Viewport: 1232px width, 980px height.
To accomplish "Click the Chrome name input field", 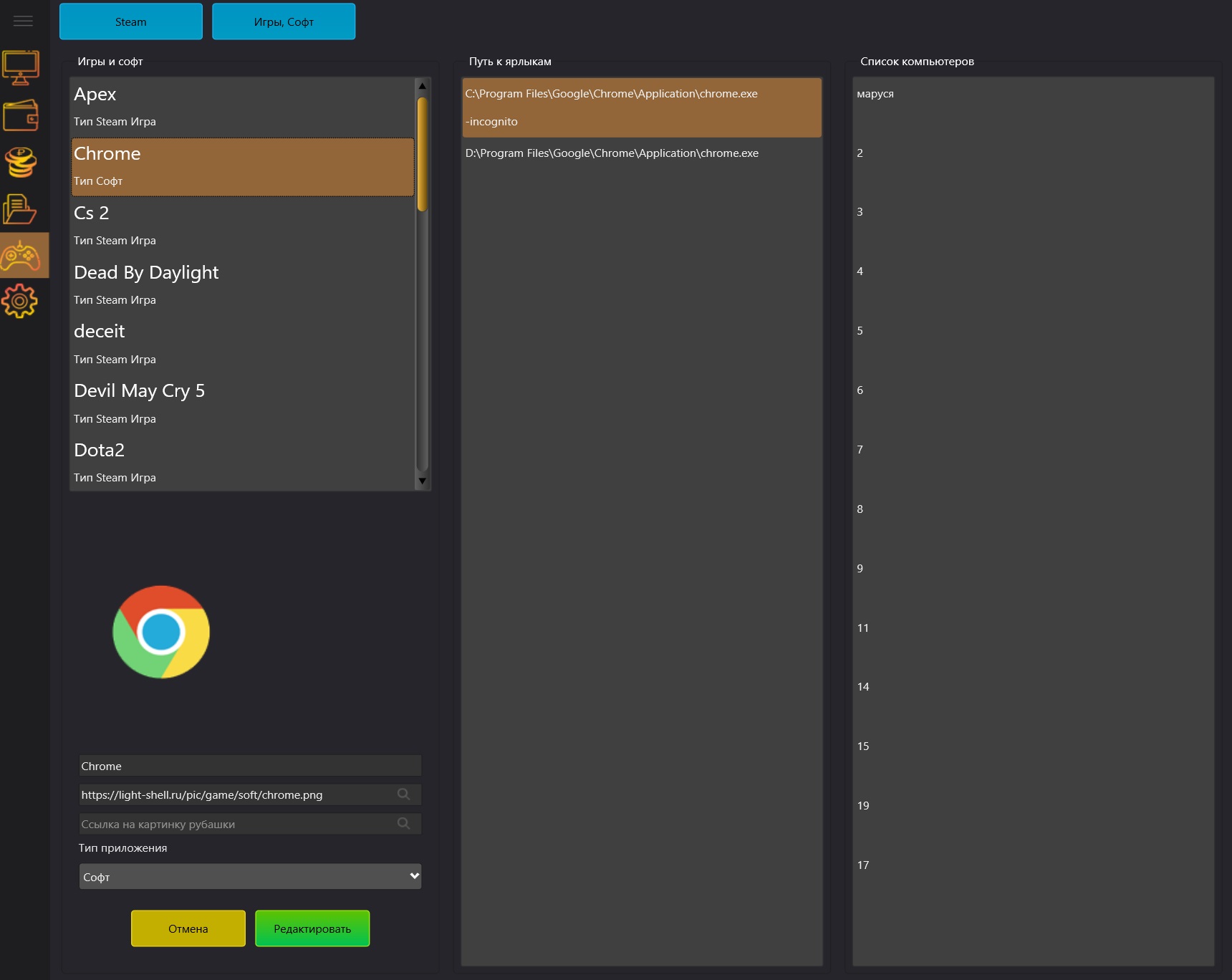I will [250, 766].
